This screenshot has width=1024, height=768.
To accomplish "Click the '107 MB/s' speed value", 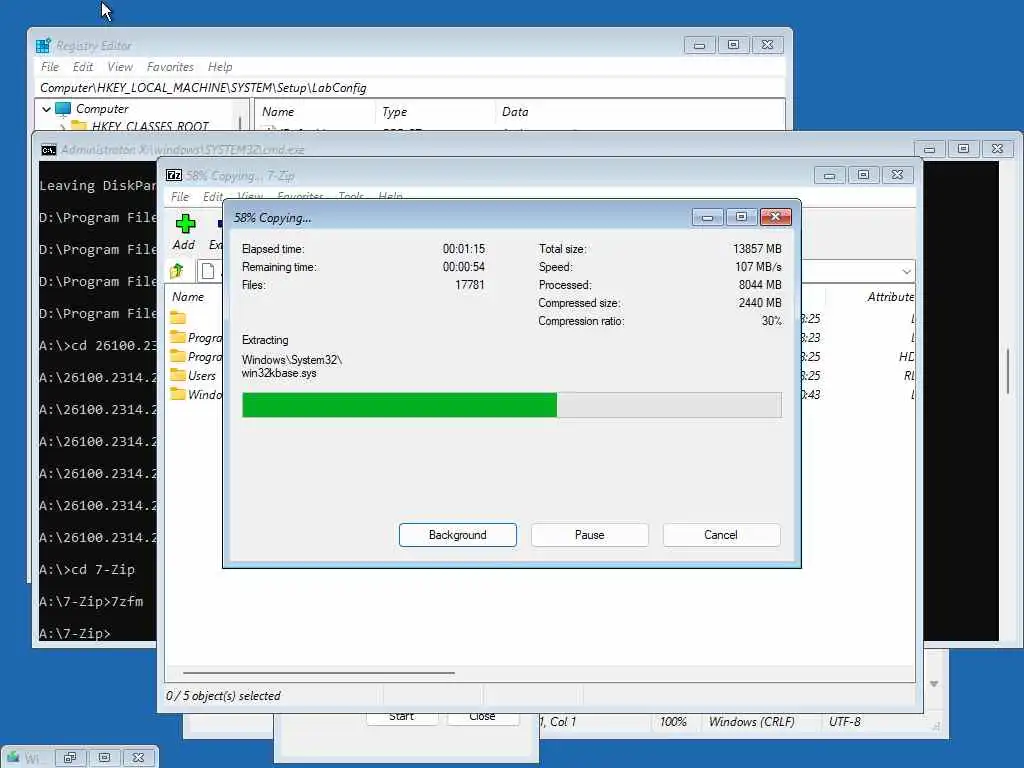I will [758, 266].
